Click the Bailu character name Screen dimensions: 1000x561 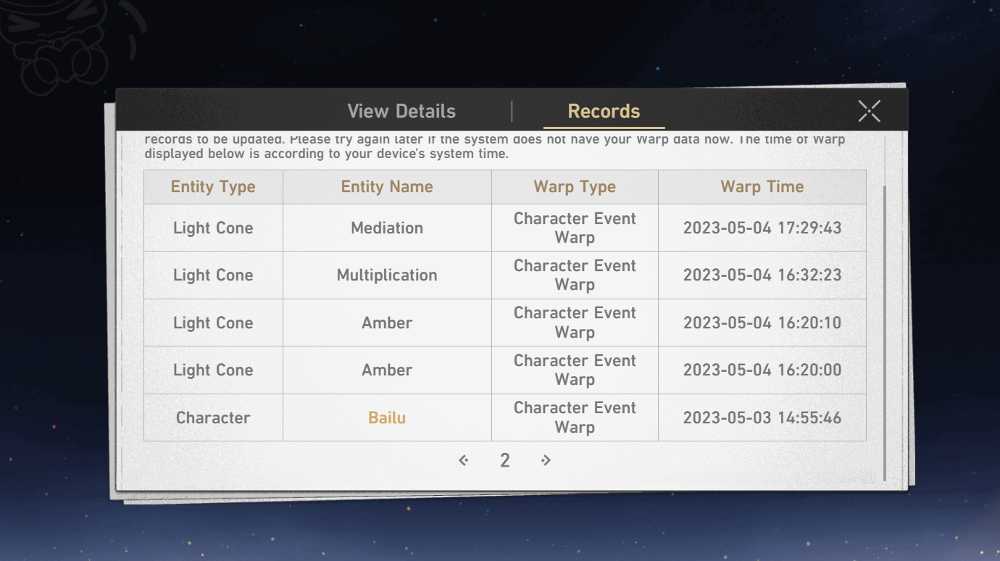coord(386,418)
